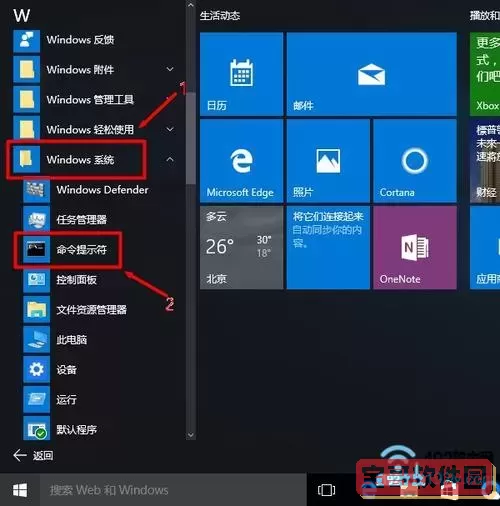The image size is (500, 506).
Task: Launch 文件资源管理器 via its icon
Action: (x=36, y=309)
